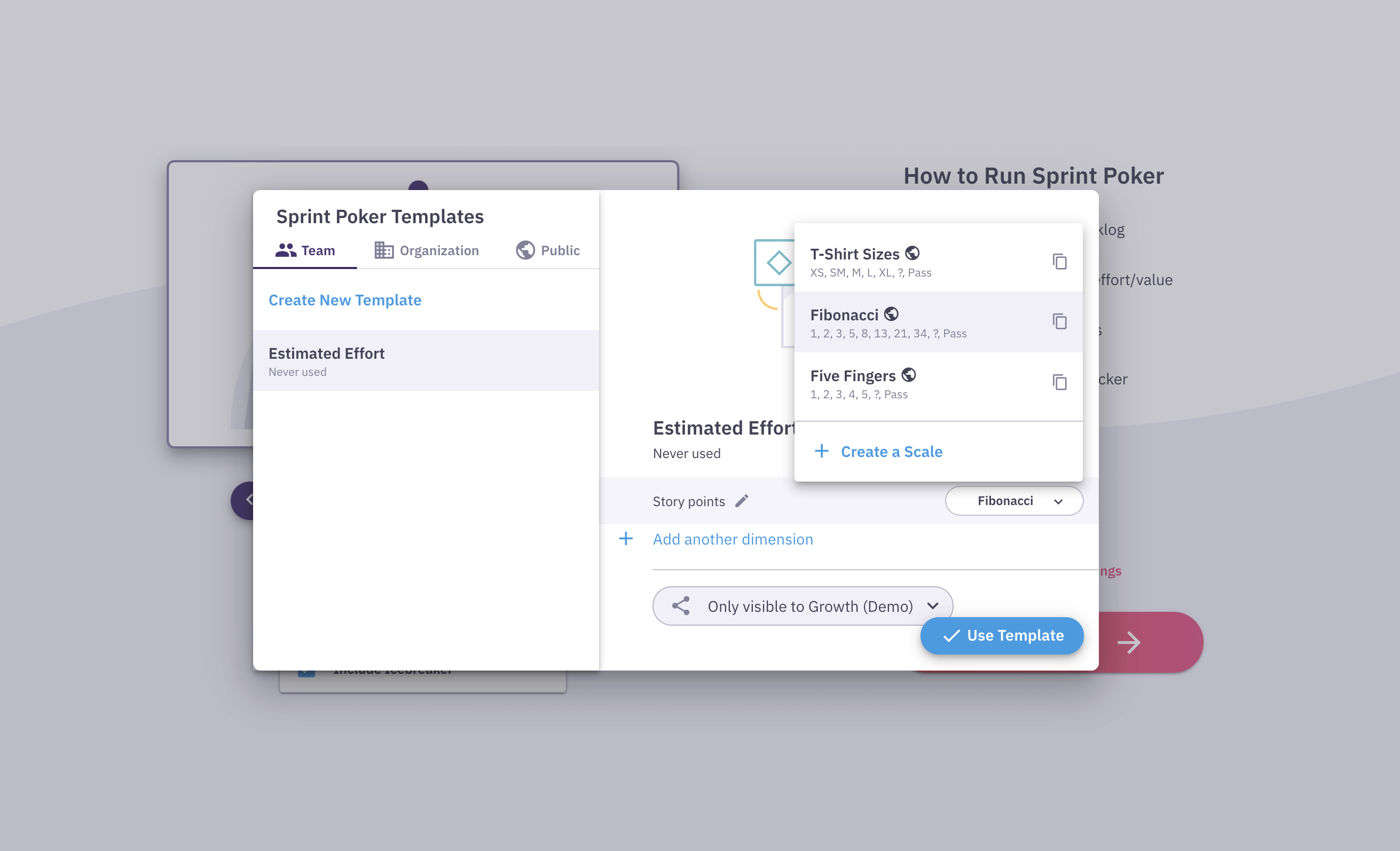This screenshot has width=1400, height=851.
Task: Copy the T-Shirt Sizes scale
Action: point(1058,262)
